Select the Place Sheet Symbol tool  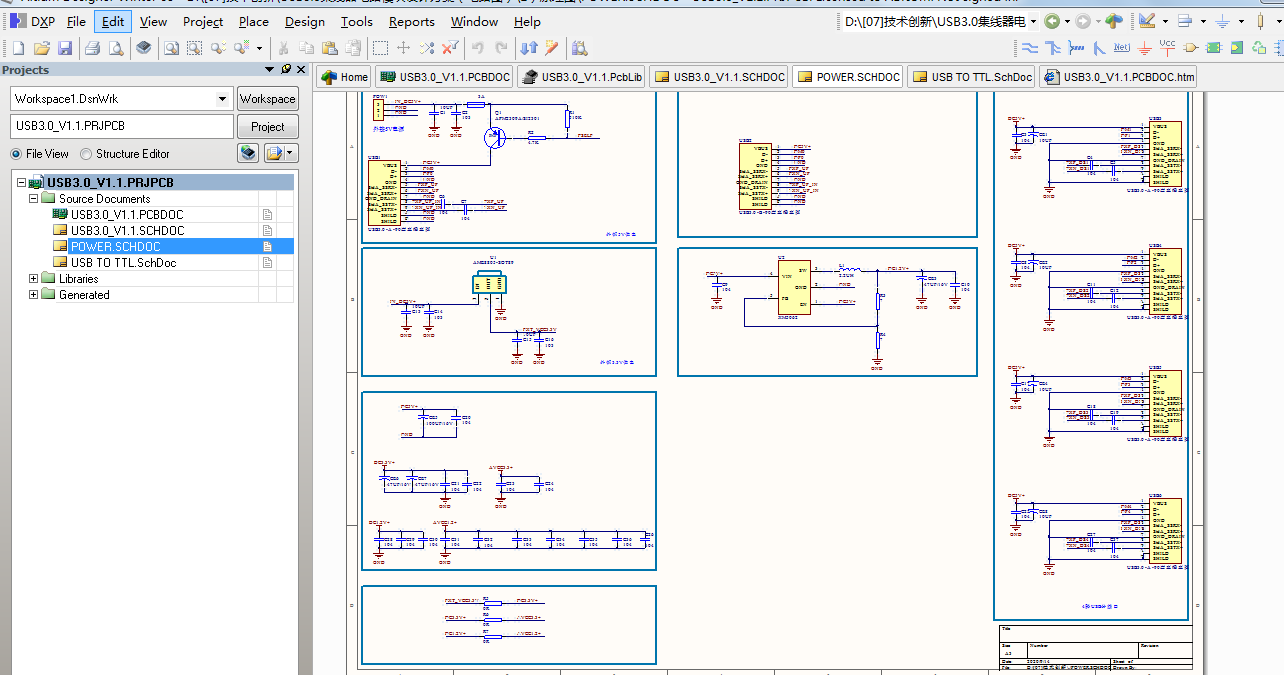[1214, 47]
